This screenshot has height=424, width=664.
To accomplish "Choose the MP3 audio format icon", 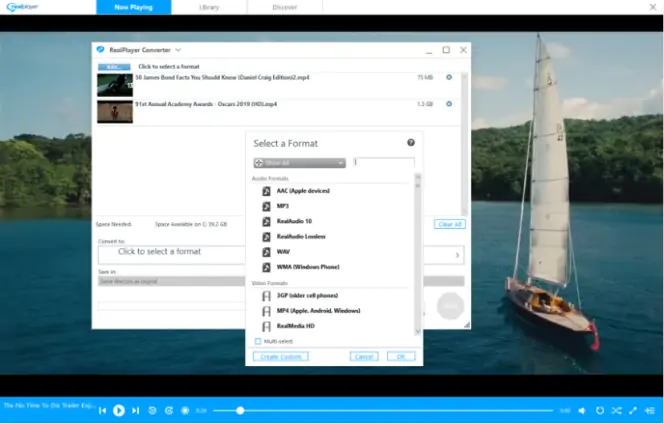I will pos(266,206).
